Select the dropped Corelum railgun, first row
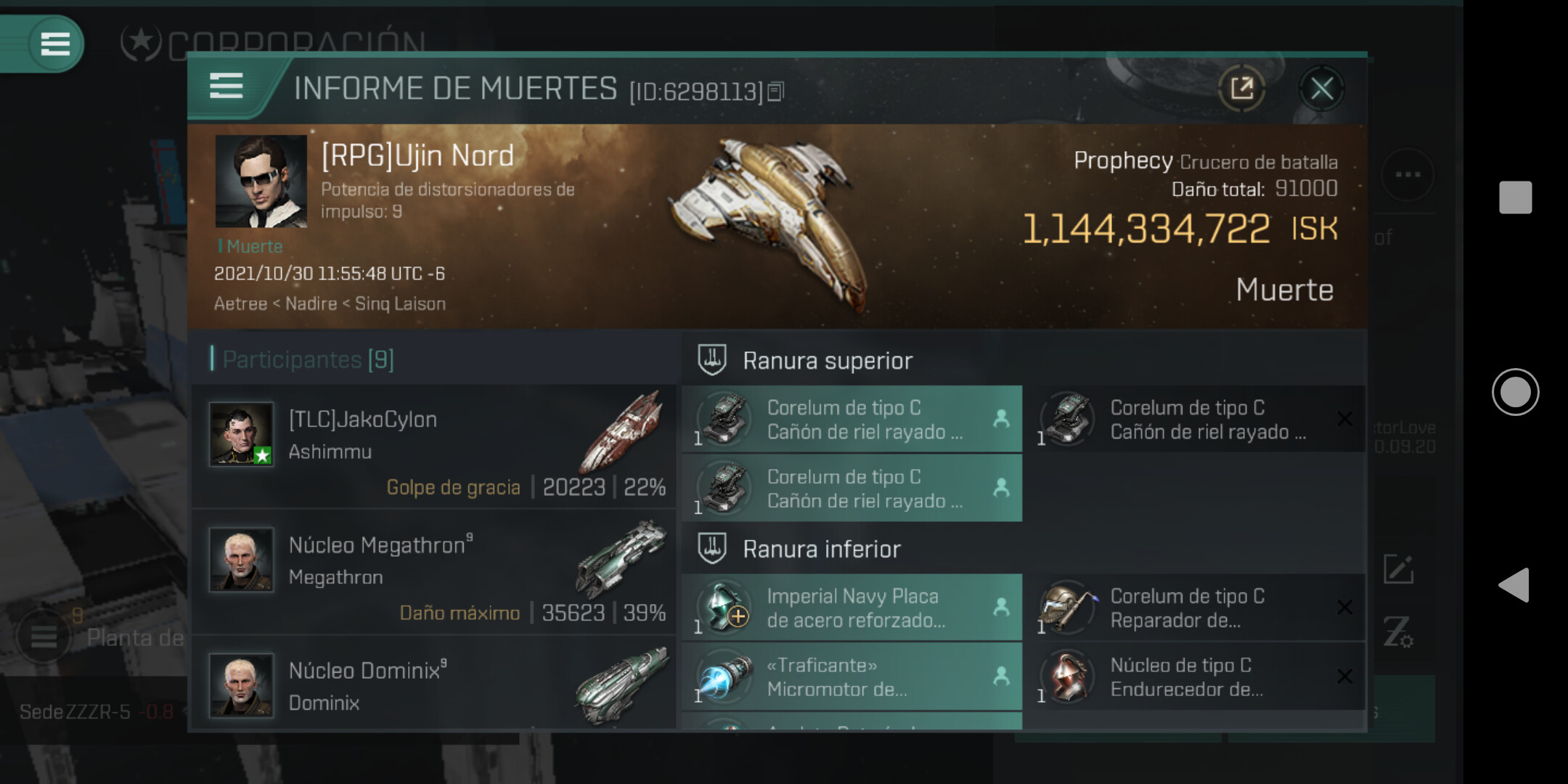The height and width of the screenshot is (784, 1568). (x=852, y=420)
